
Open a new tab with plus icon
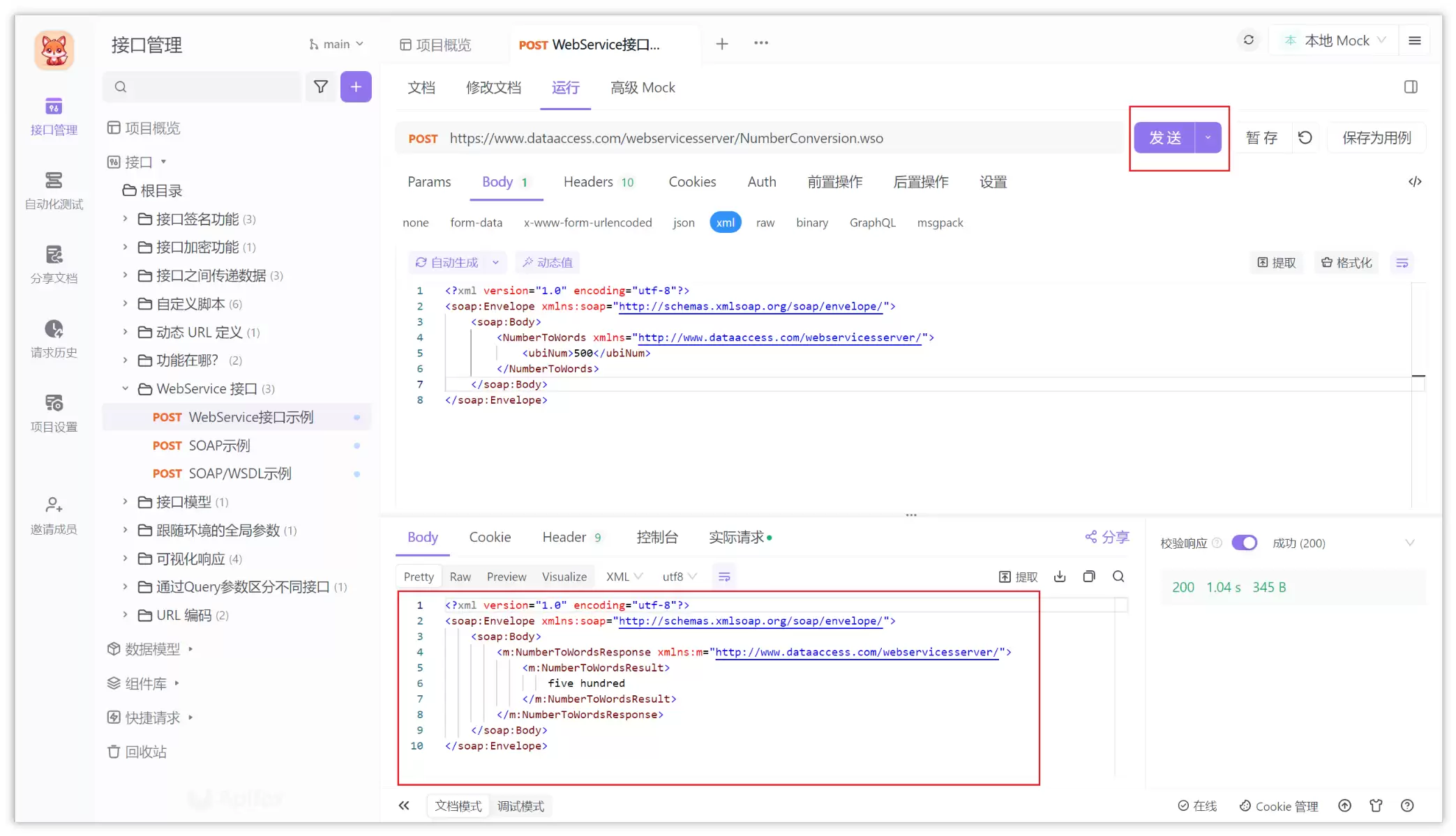pos(722,44)
